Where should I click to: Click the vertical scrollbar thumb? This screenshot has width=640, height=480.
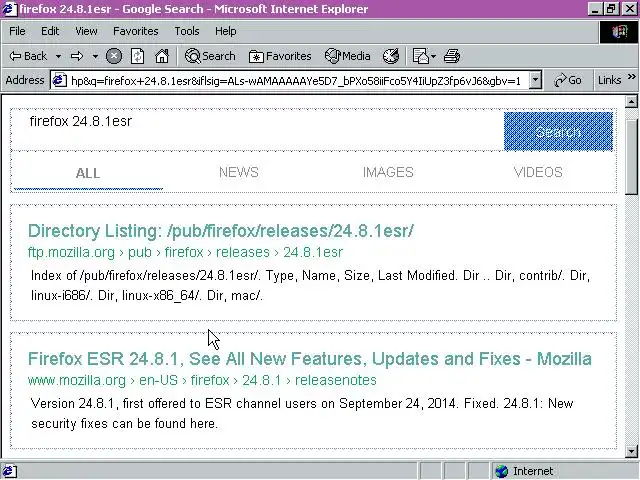click(631, 156)
